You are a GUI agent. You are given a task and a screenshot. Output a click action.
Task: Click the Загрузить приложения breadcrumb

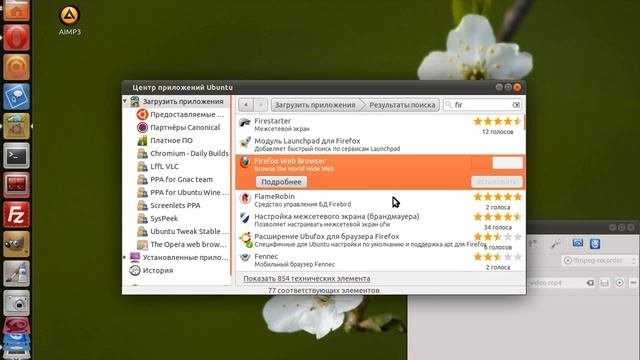315,105
